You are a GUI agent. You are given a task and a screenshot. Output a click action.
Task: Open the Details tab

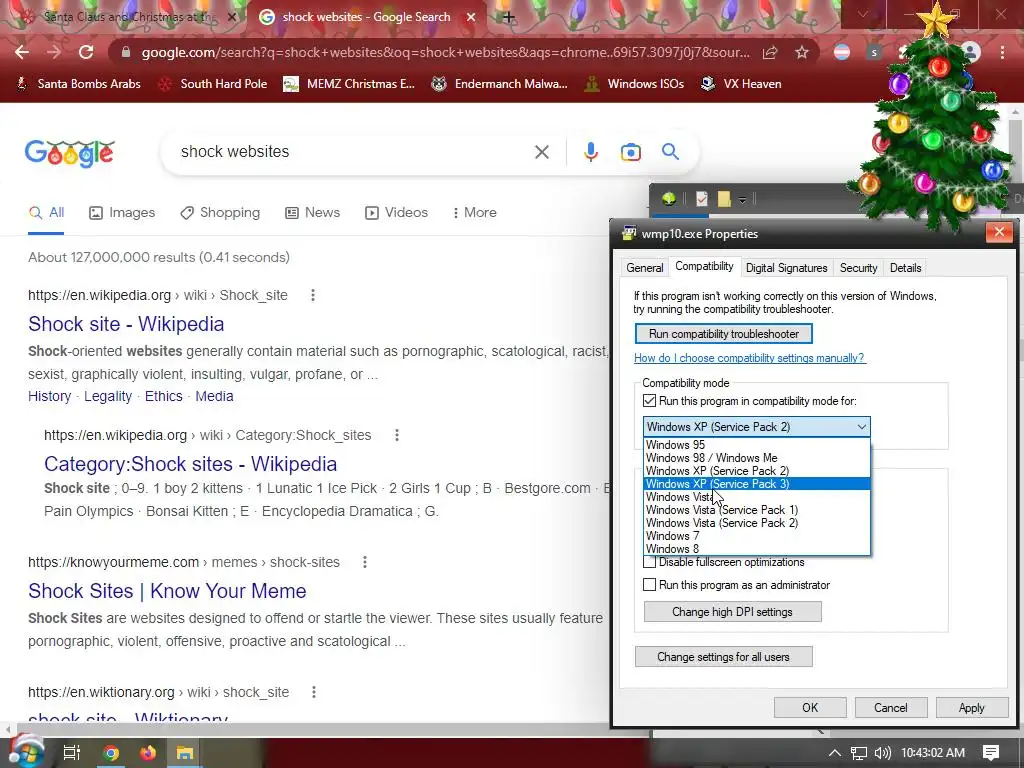click(905, 268)
